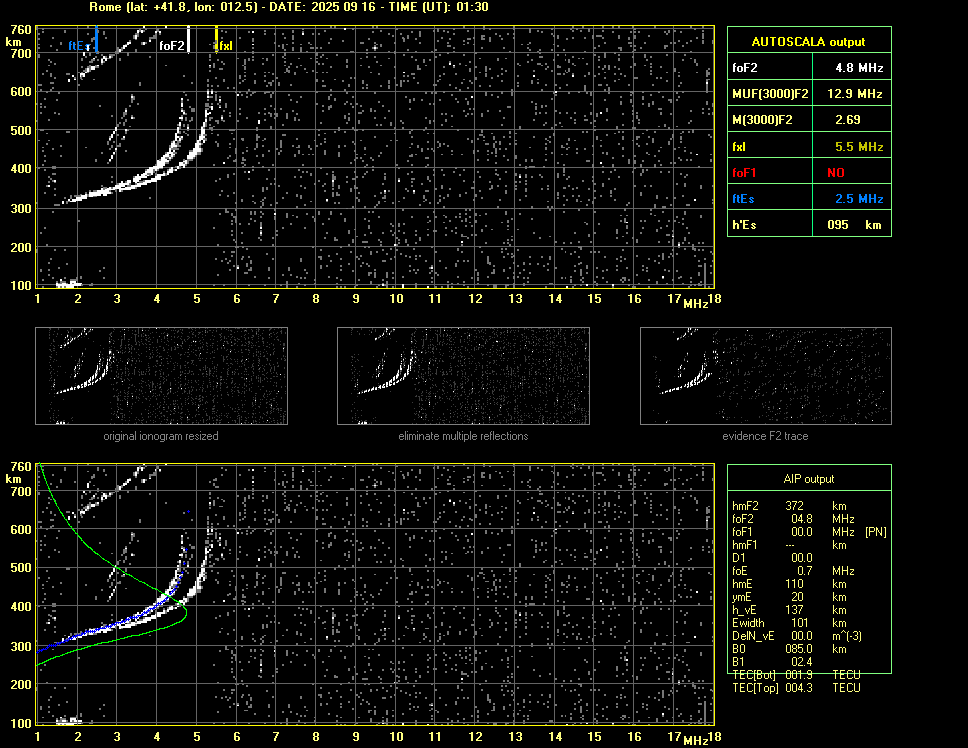Click the 760 km axis label on the top ionogram
Screen dimensions: 968x748
click(x=21, y=30)
